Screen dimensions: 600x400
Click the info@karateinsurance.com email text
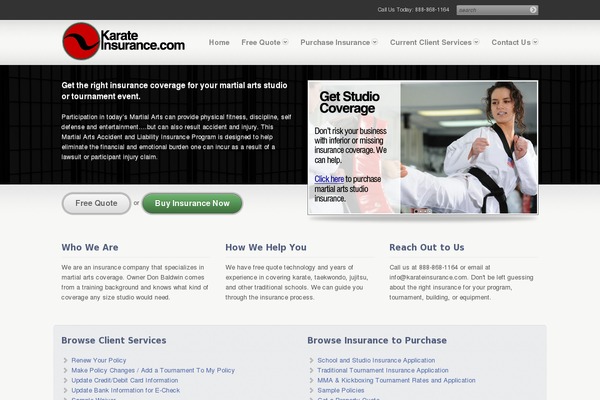pyautogui.click(x=429, y=278)
